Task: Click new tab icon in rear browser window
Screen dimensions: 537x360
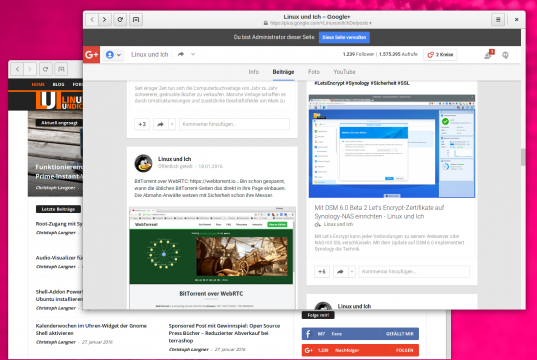Action: tap(61, 69)
